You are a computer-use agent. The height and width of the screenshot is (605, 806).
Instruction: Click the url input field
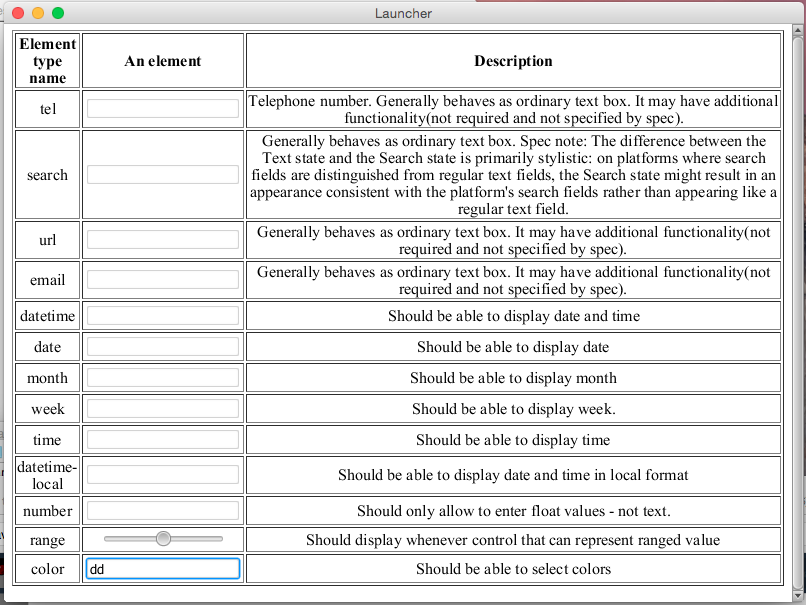[x=163, y=240]
